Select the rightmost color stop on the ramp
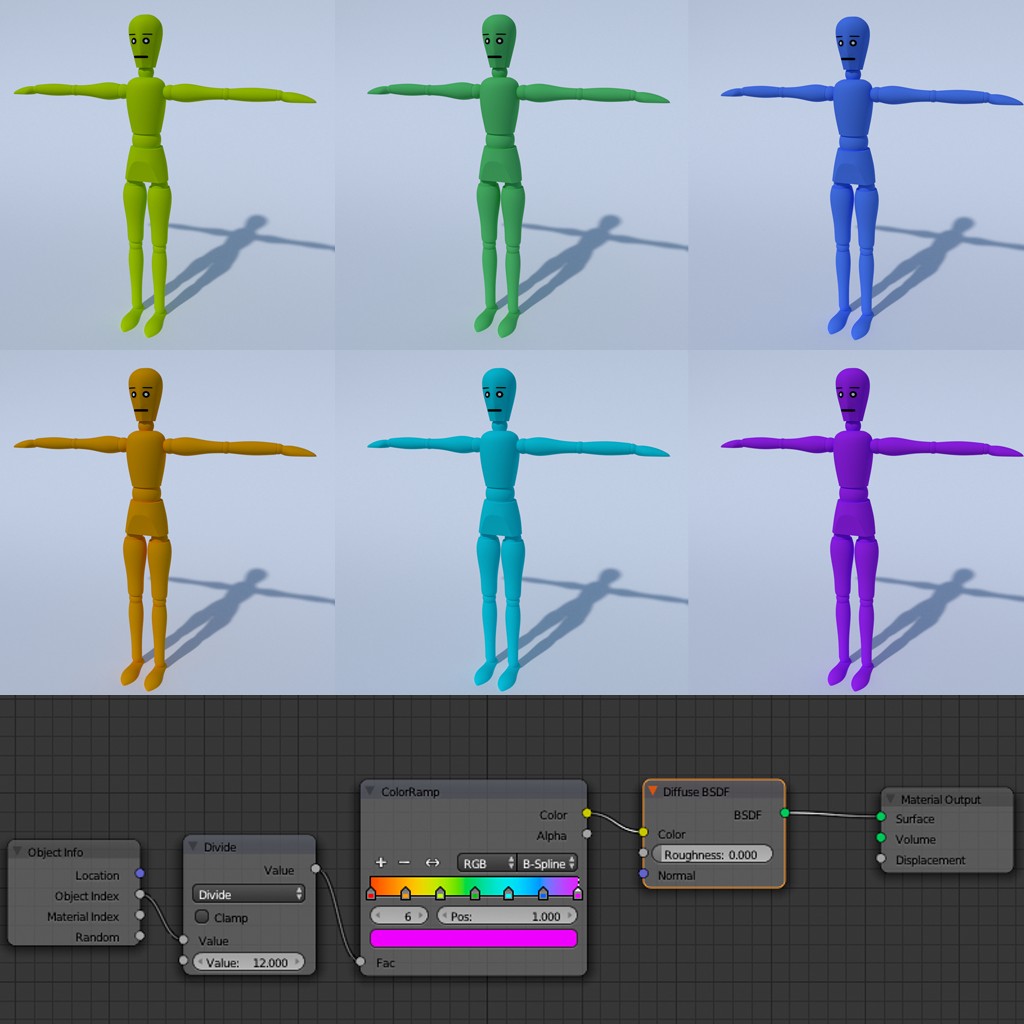 (578, 893)
